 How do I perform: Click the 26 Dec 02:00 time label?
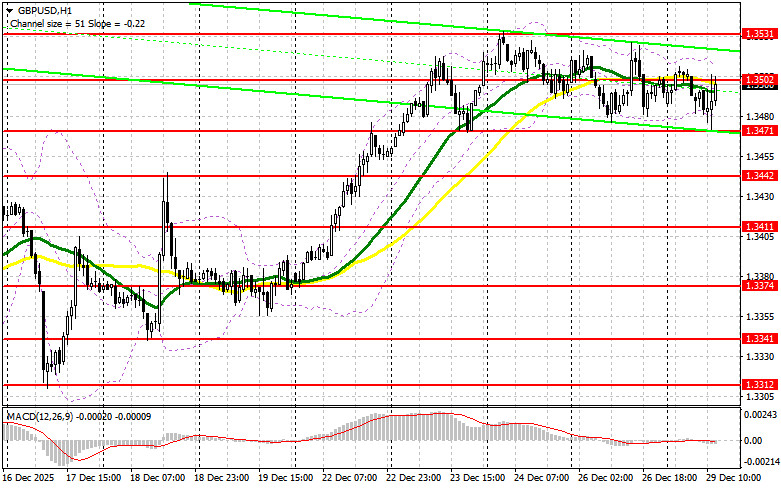[606, 478]
